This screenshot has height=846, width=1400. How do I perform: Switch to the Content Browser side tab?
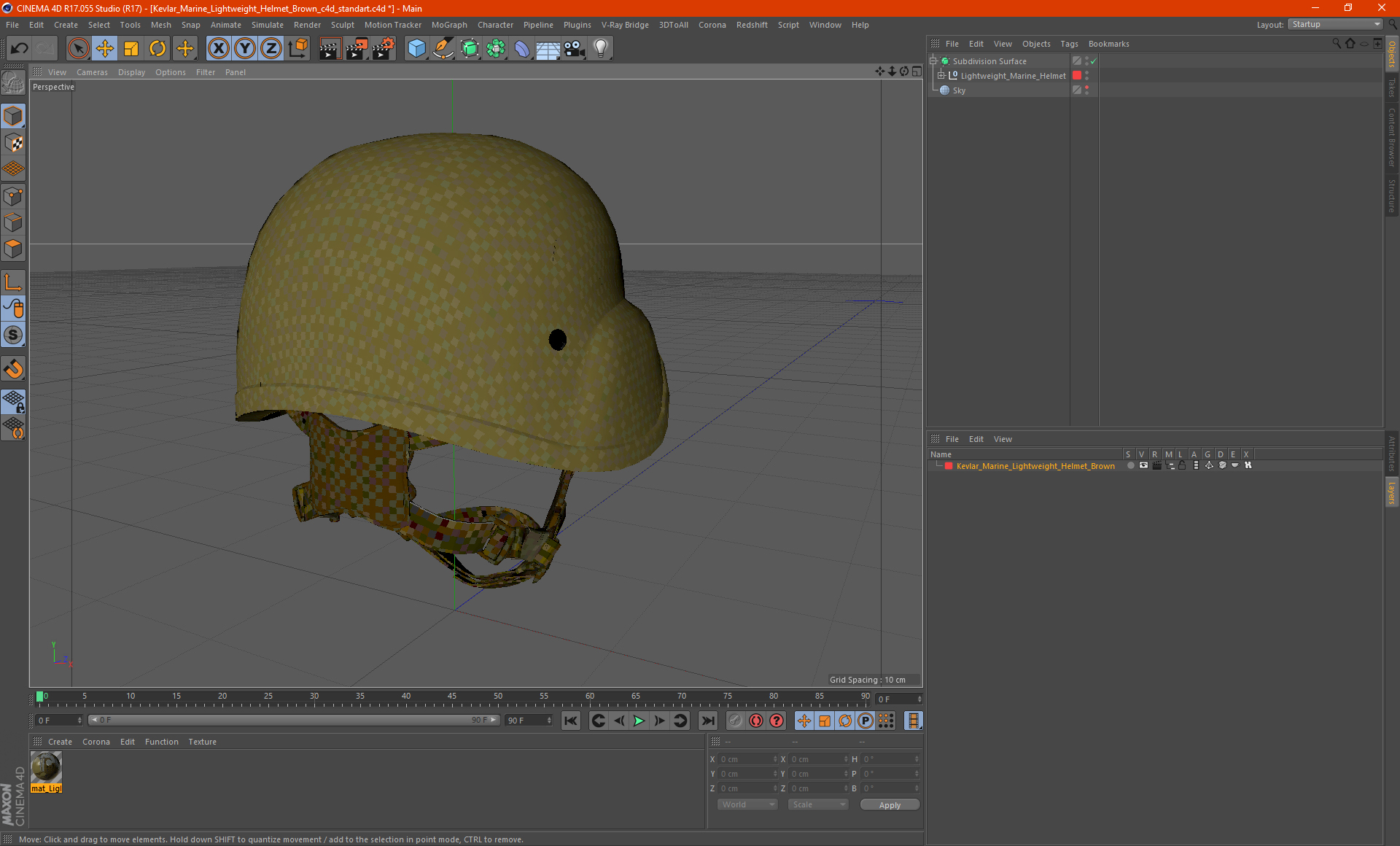(x=1391, y=137)
